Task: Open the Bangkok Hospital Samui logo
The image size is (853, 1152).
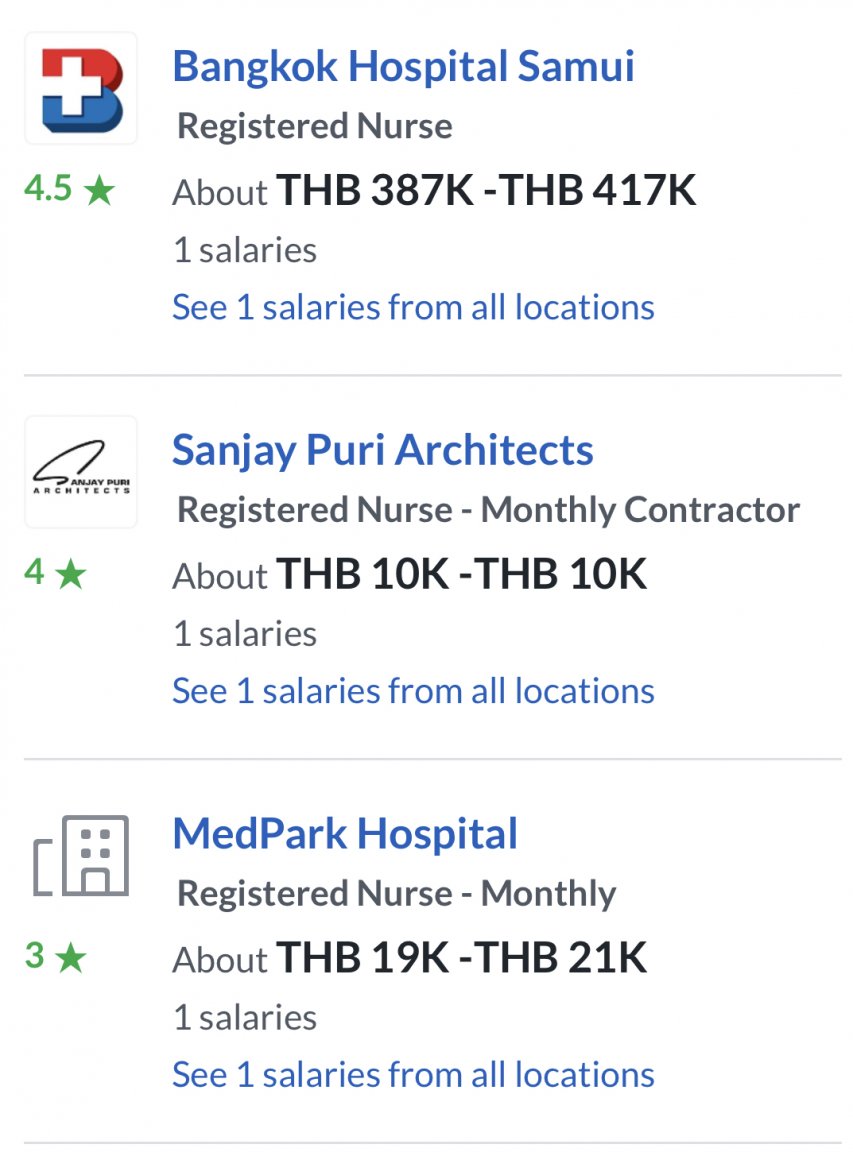Action: tap(81, 88)
